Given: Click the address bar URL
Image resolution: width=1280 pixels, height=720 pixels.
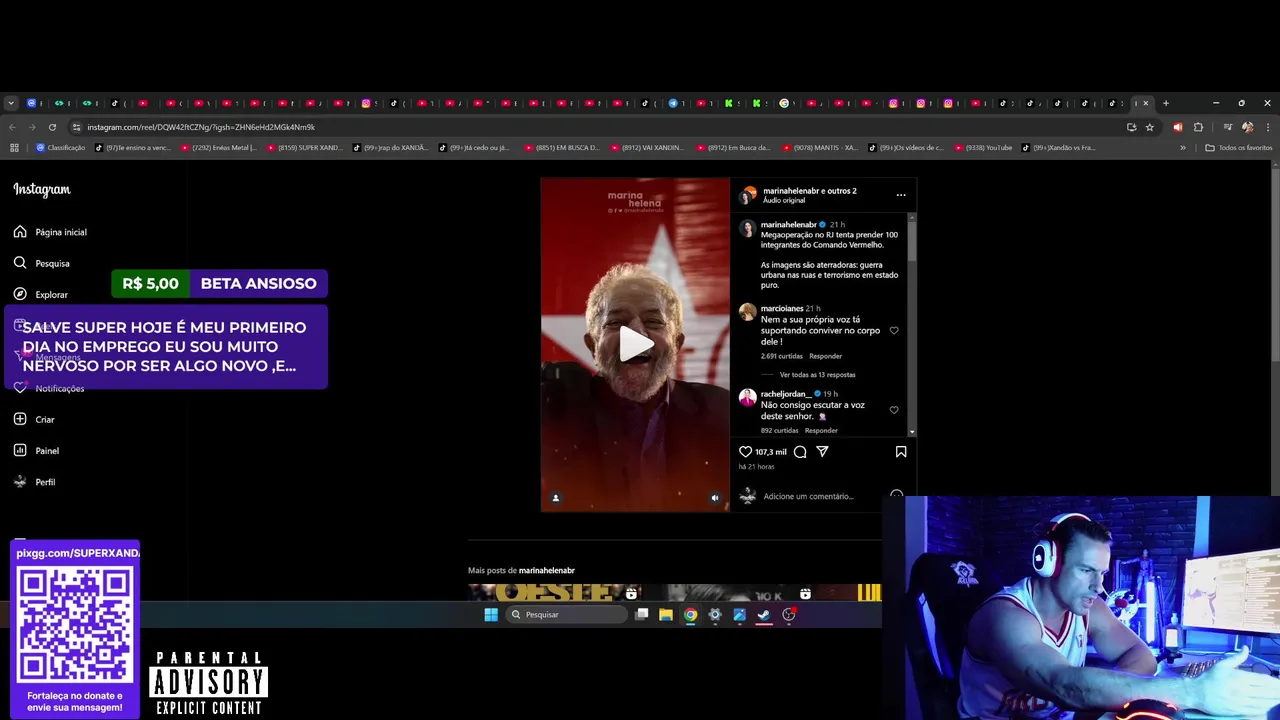Looking at the screenshot, I should click(x=201, y=127).
